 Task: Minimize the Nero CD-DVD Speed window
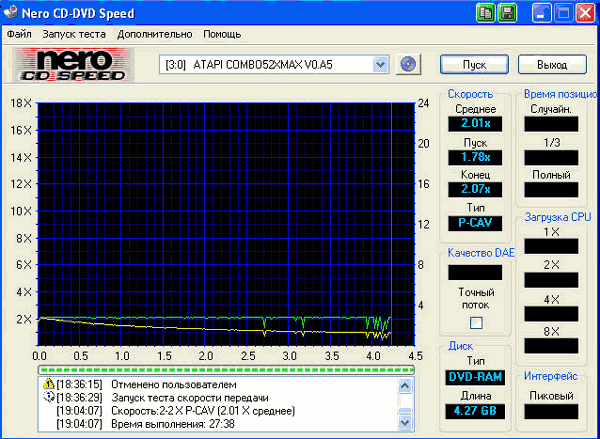tap(541, 13)
